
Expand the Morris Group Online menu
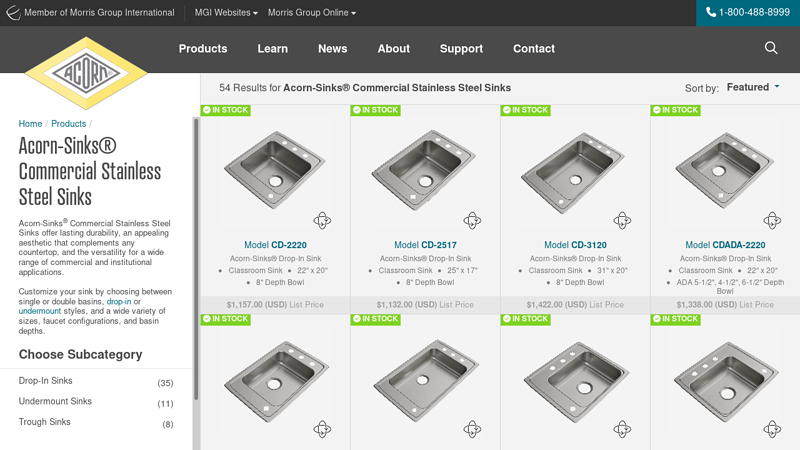coord(312,13)
